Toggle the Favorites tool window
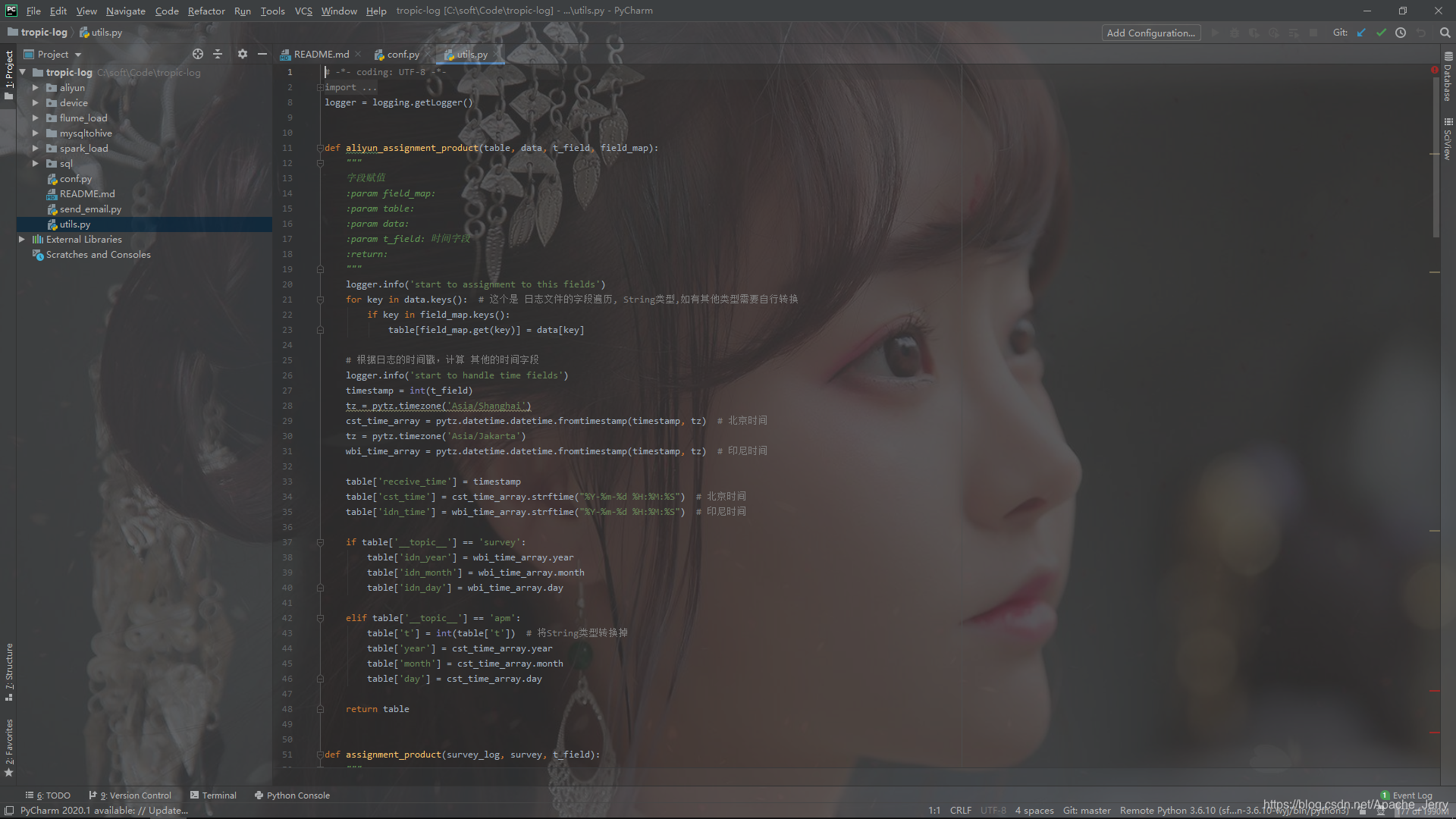Image resolution: width=1456 pixels, height=819 pixels. 9,747
